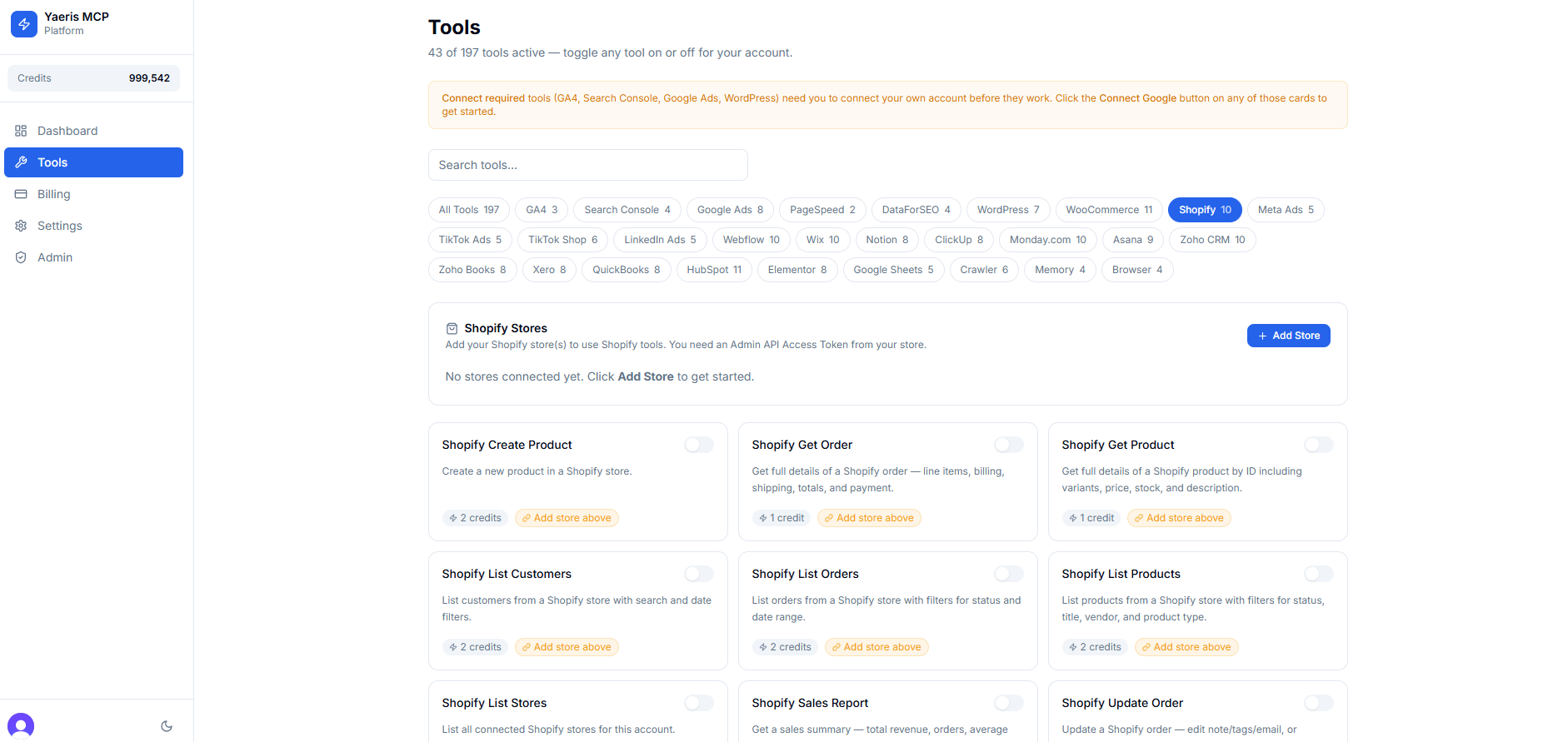1568x742 pixels.
Task: Show QuickBooks tools
Action: point(626,270)
